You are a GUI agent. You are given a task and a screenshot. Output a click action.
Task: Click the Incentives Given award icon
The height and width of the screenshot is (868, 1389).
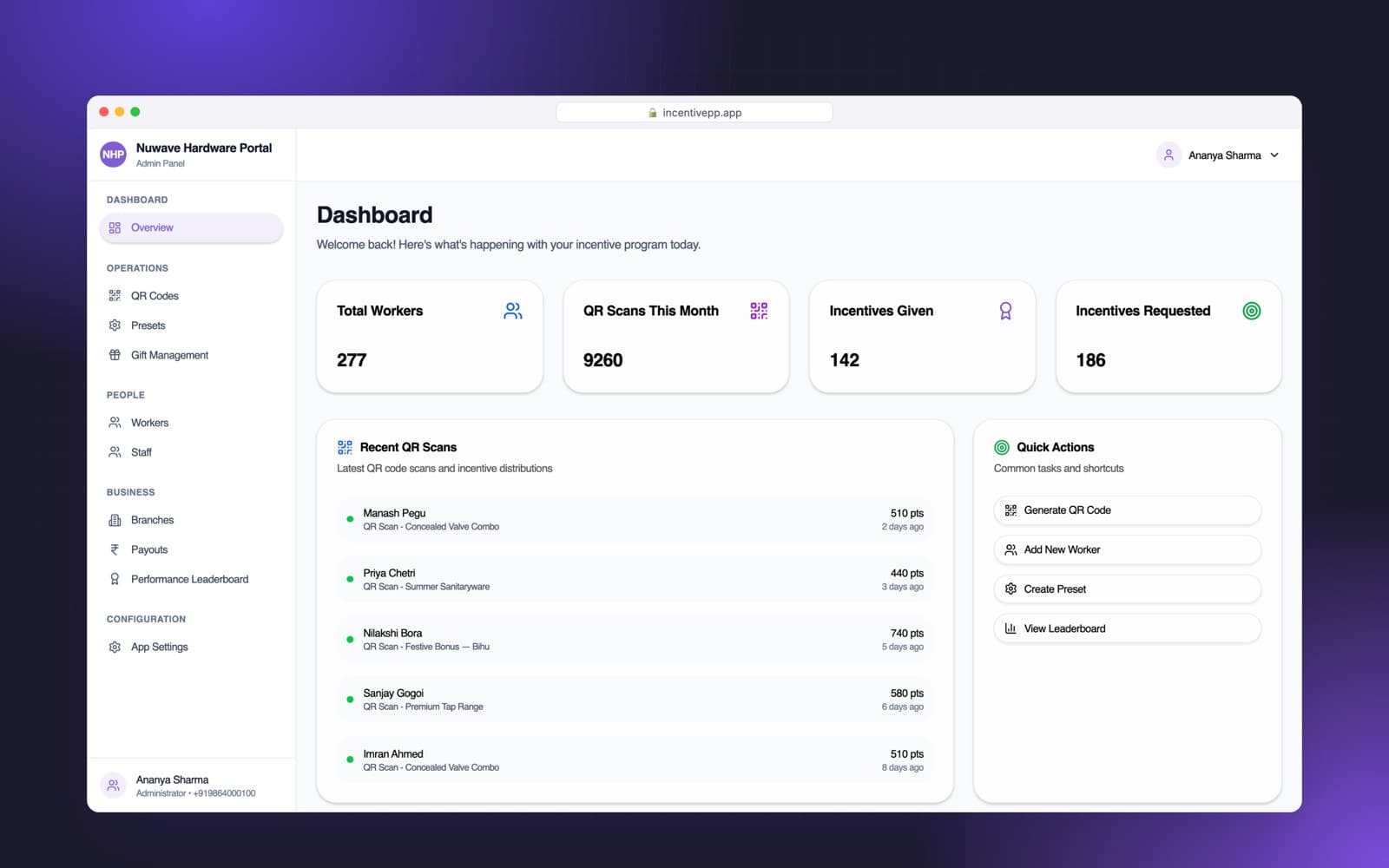click(1005, 311)
